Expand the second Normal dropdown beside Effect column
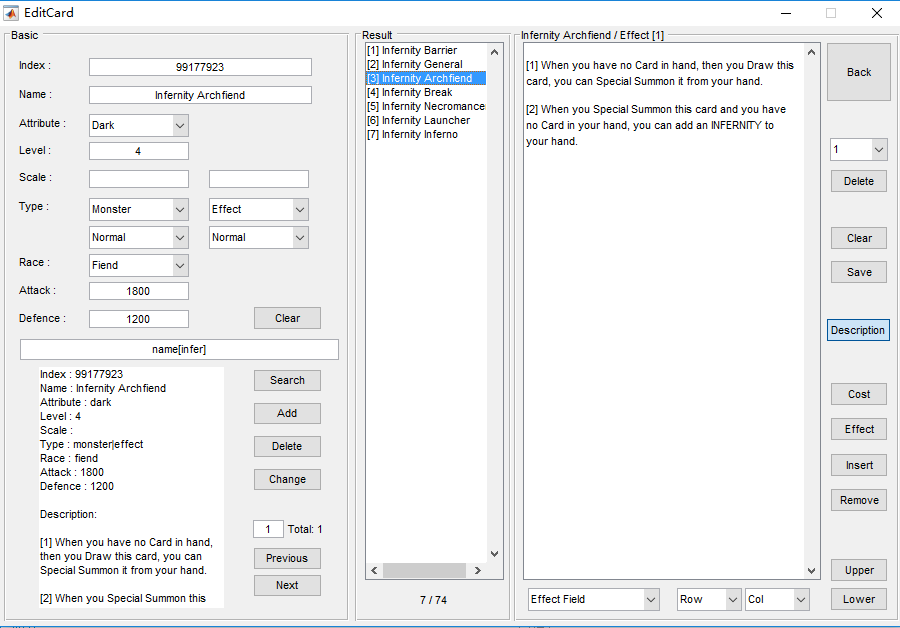 (x=259, y=238)
